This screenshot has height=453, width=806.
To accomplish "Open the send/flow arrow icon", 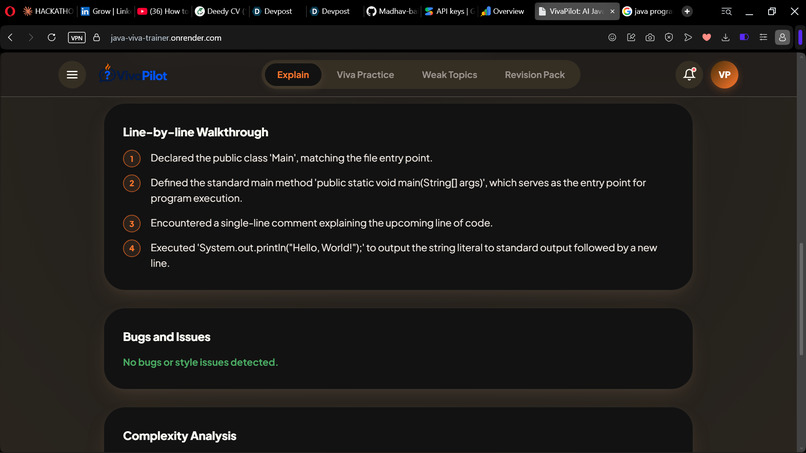I will click(688, 37).
